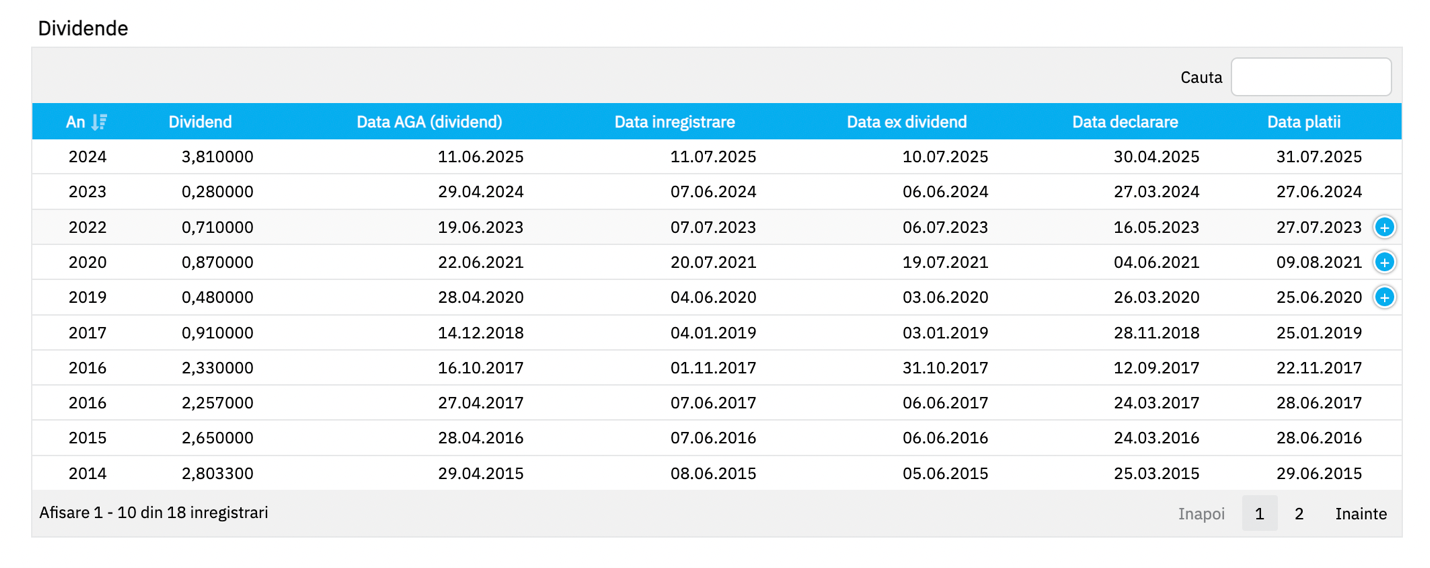The image size is (1430, 568).
Task: Expand details for the 2020 dividend row
Action: click(x=1384, y=262)
